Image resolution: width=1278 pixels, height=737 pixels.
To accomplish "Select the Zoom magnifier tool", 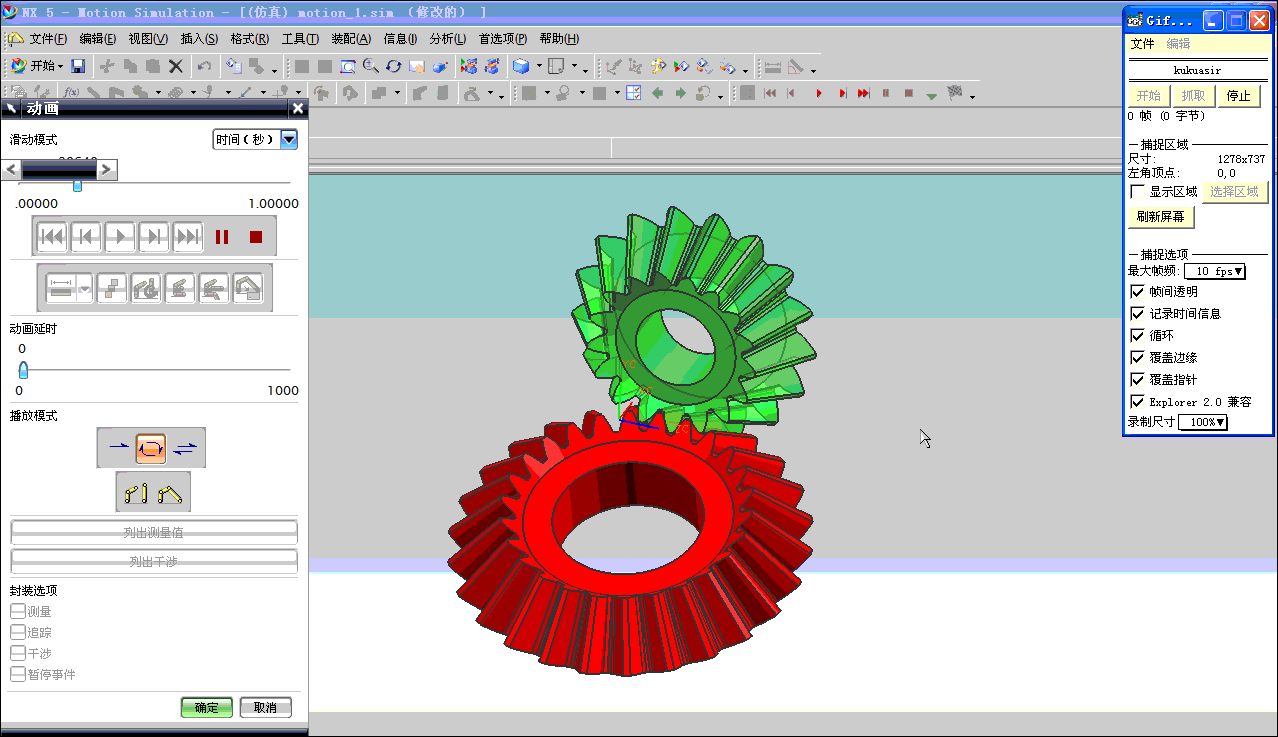I will pos(371,67).
